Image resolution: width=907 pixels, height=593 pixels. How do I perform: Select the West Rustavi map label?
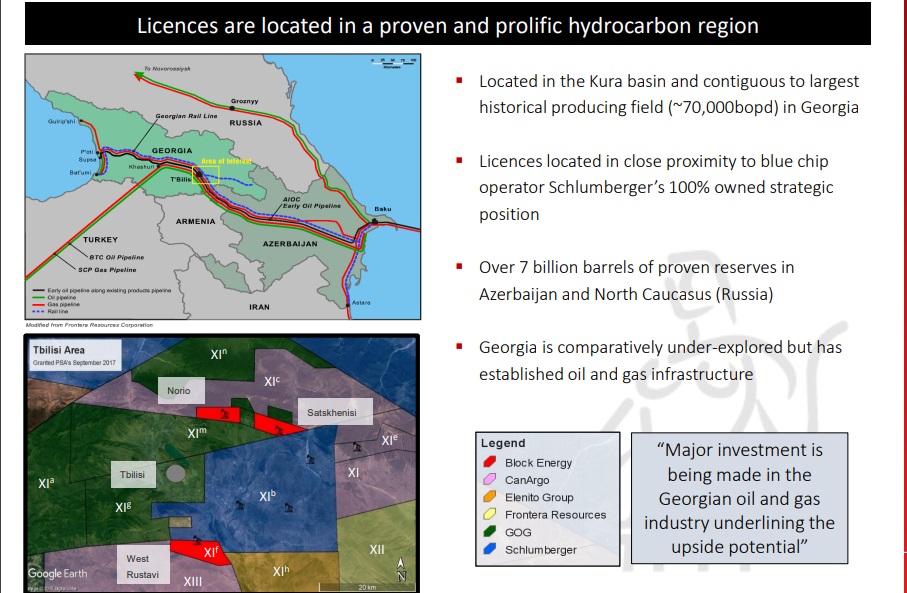coord(143,566)
